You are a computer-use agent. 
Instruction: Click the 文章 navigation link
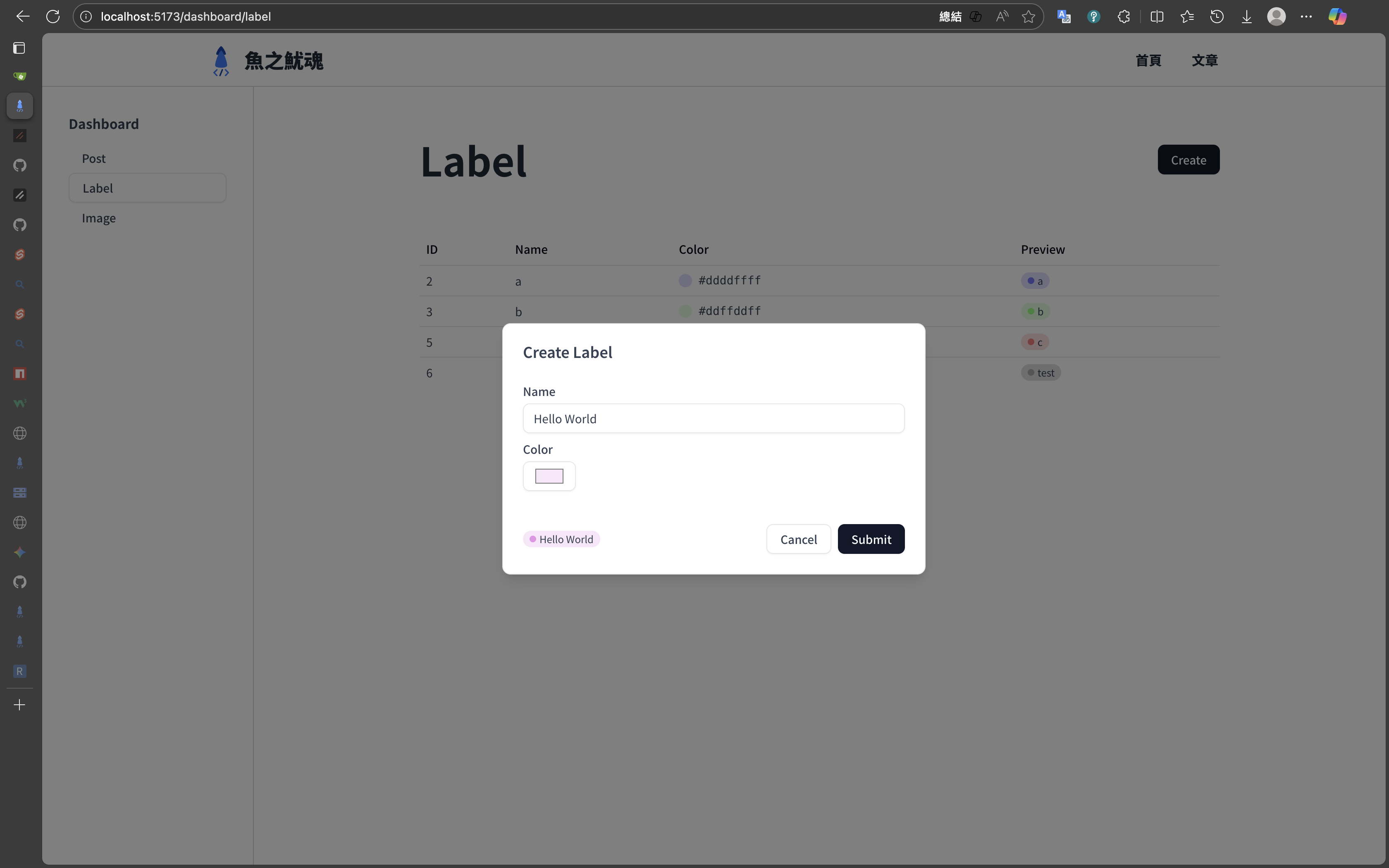coord(1204,60)
